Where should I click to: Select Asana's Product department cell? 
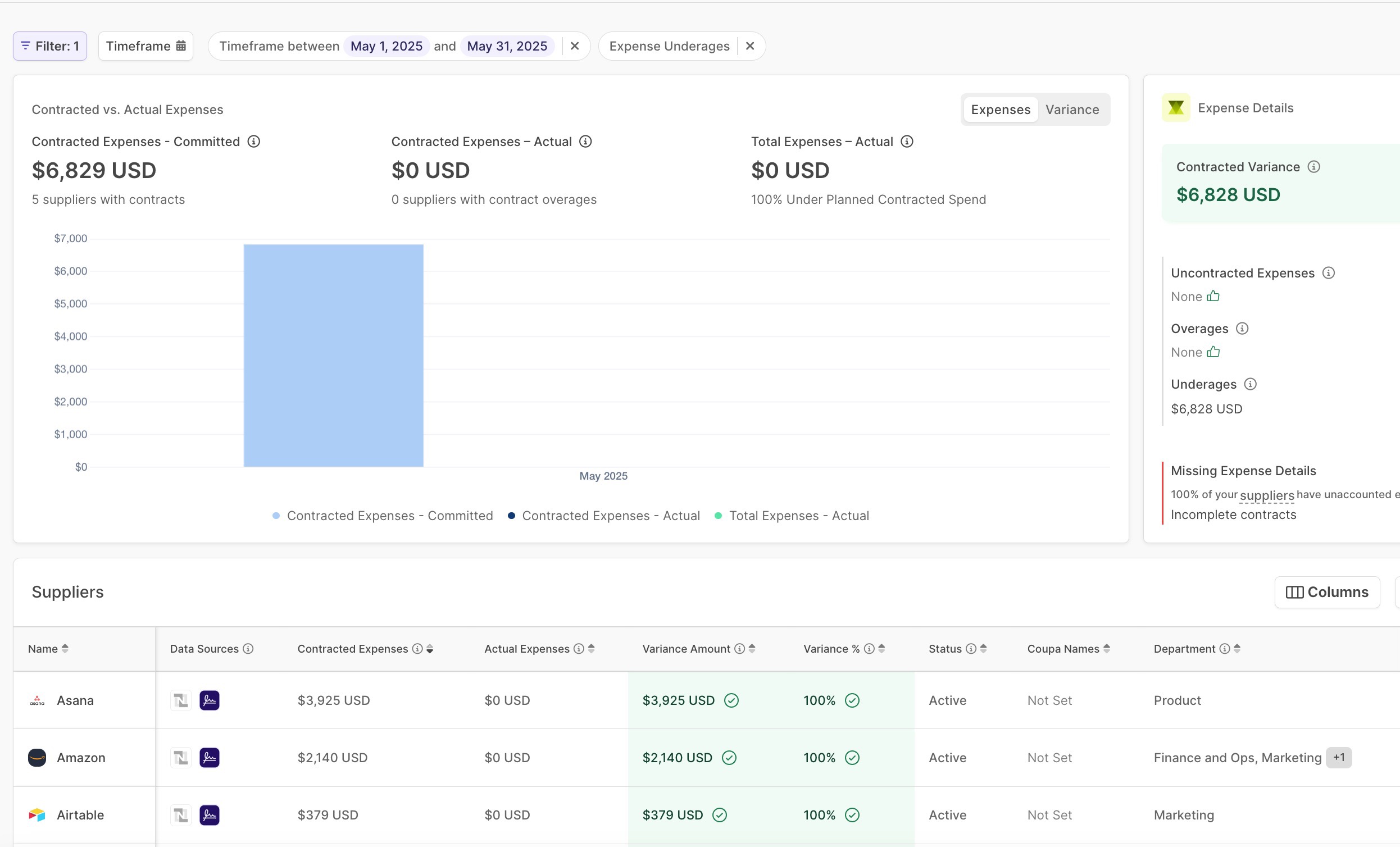click(x=1178, y=700)
